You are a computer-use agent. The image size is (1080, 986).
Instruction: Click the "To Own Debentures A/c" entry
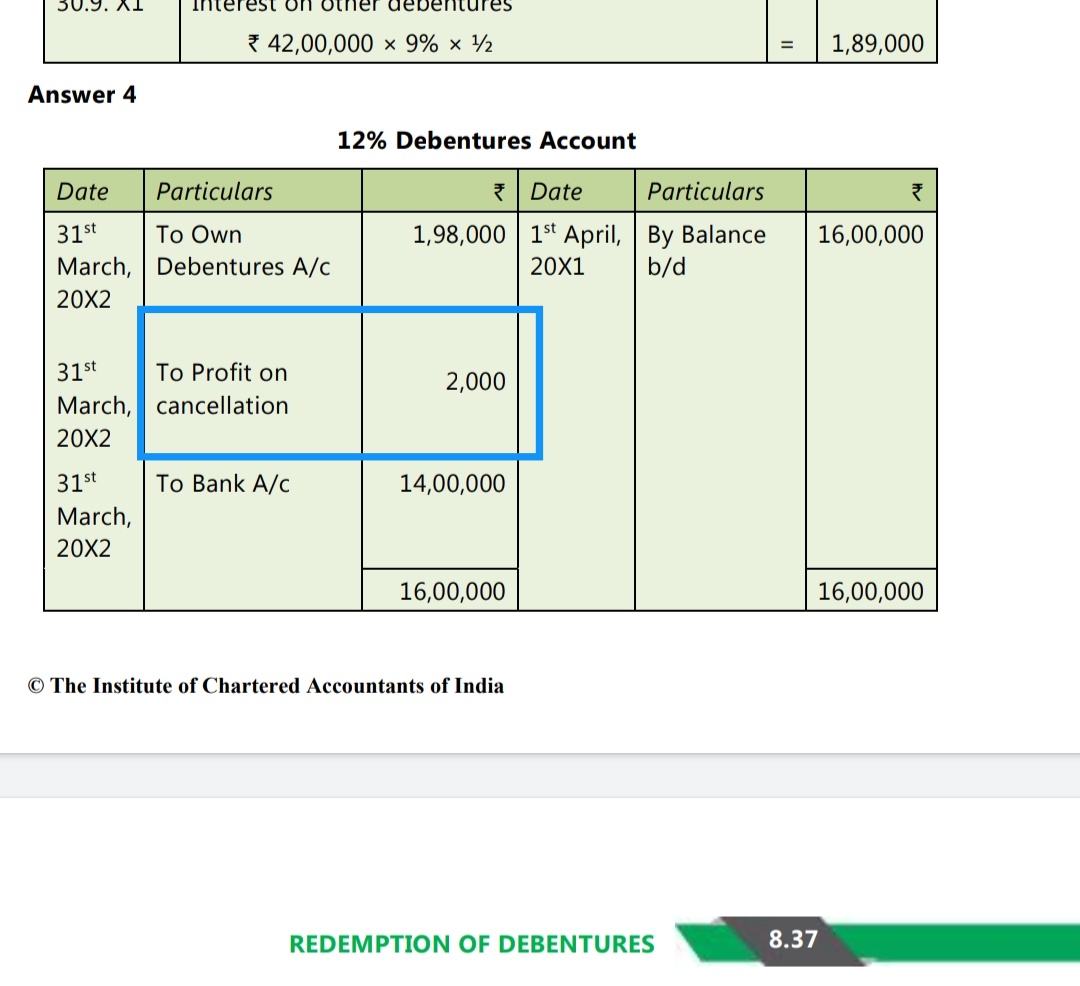click(x=243, y=251)
